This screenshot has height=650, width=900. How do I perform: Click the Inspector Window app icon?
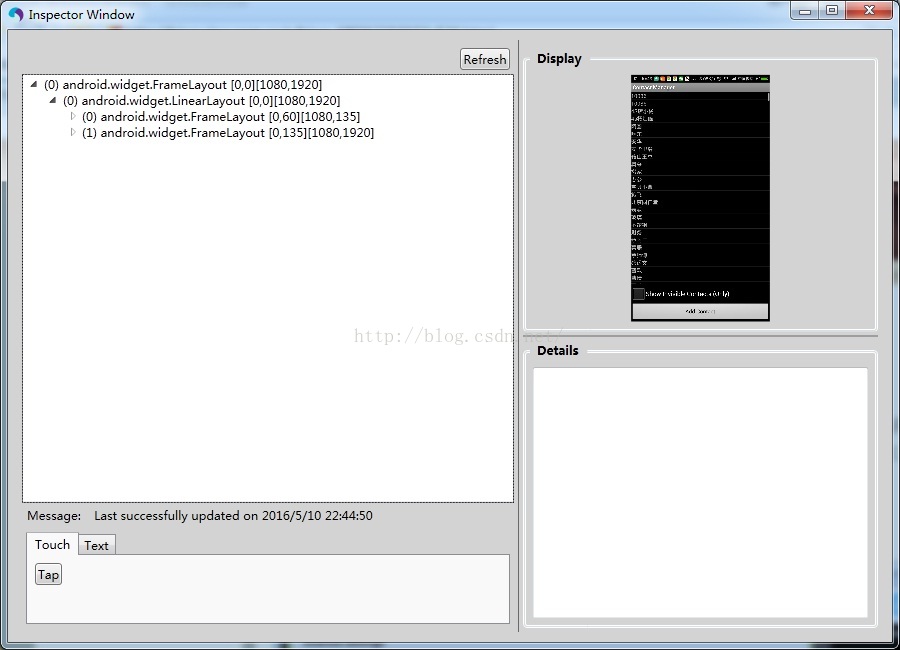[x=15, y=14]
